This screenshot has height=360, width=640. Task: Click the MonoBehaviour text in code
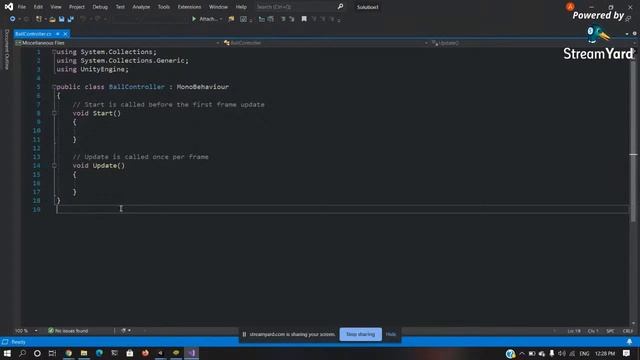(202, 87)
